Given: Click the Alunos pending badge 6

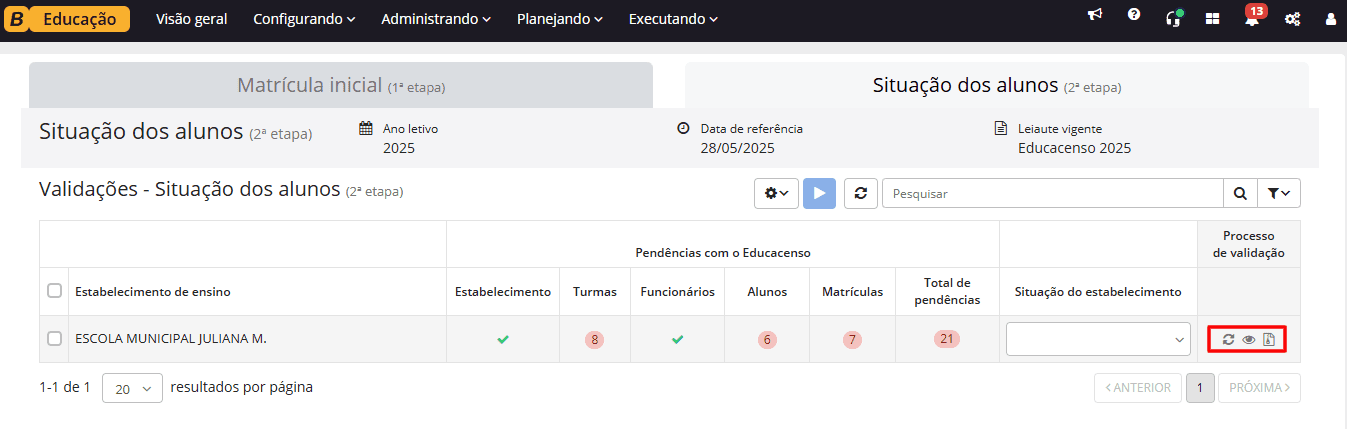Looking at the screenshot, I should [x=767, y=340].
